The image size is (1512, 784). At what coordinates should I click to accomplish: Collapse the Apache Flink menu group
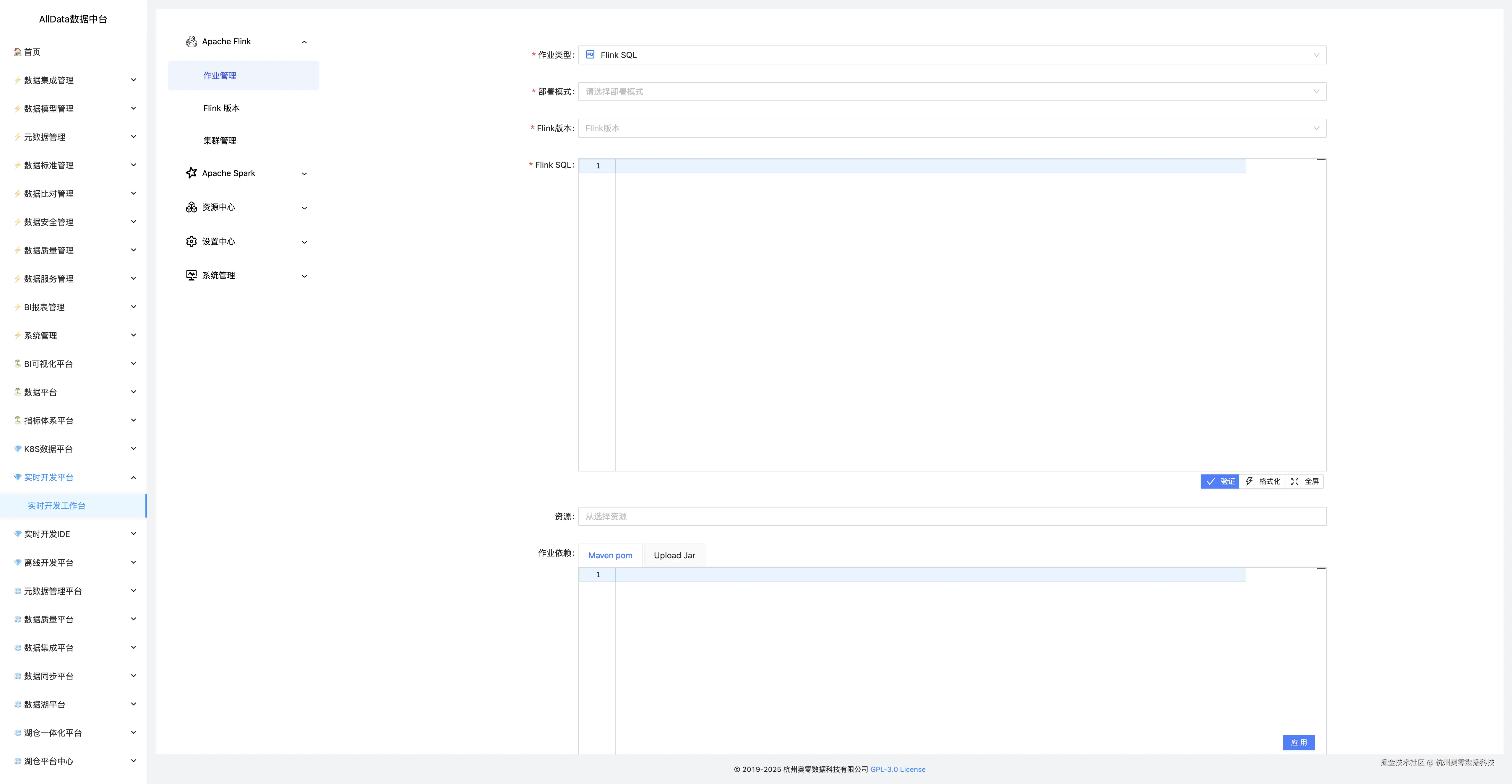(304, 42)
